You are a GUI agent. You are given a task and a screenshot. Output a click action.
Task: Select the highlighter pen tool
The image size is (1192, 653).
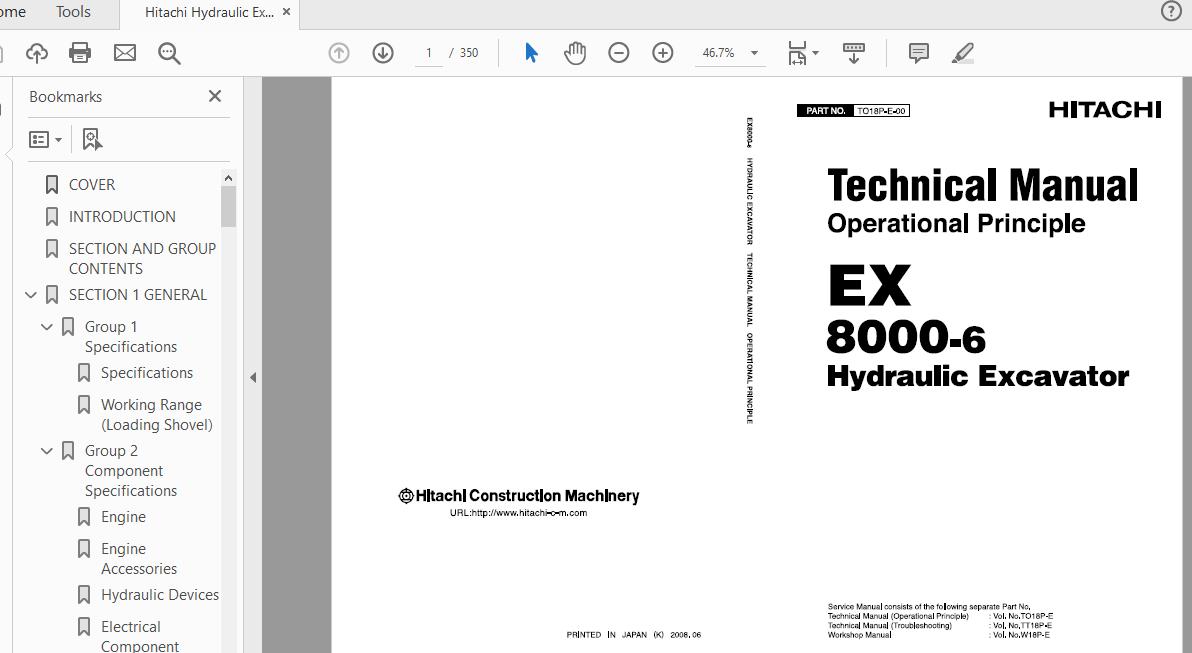[x=962, y=52]
